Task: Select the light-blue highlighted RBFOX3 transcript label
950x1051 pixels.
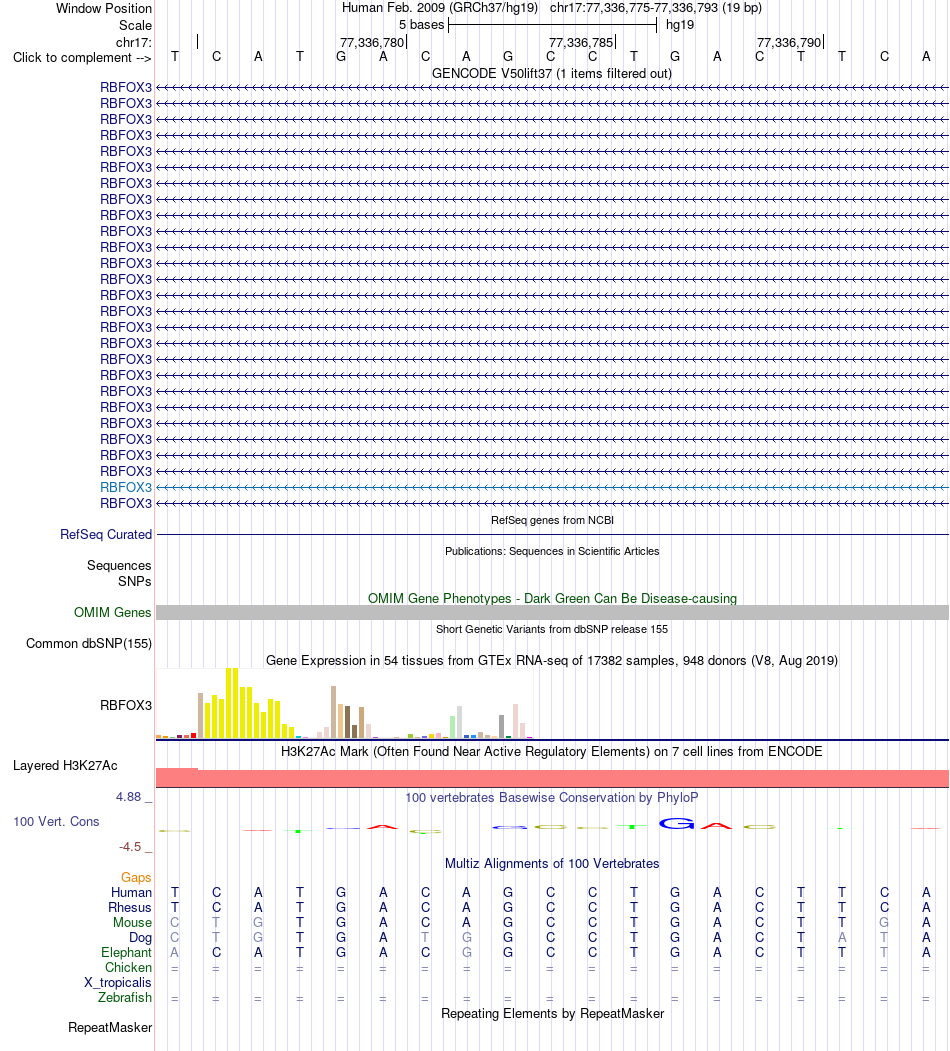Action: (126, 487)
